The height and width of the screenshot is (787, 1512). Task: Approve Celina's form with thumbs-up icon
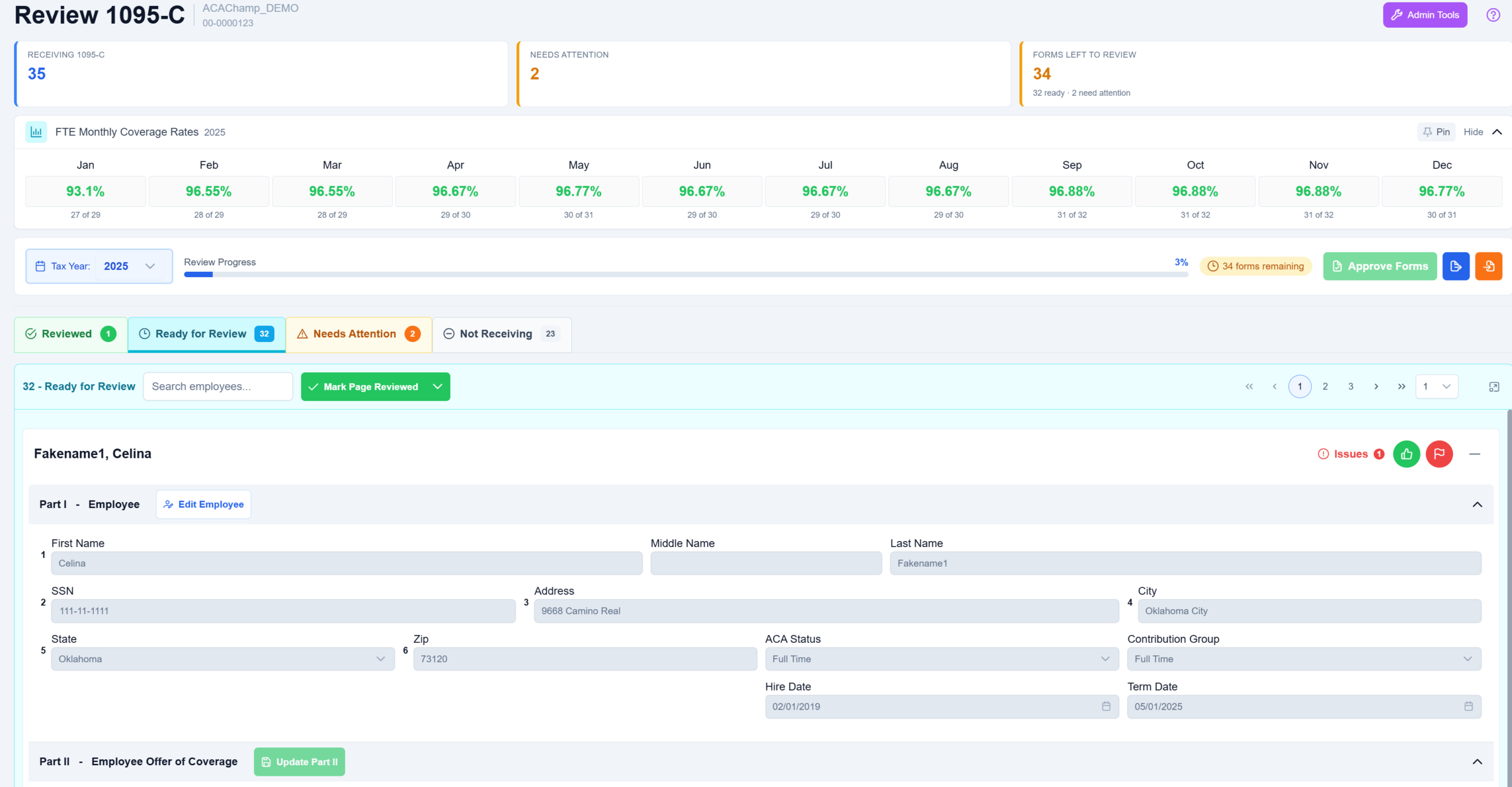click(1406, 454)
